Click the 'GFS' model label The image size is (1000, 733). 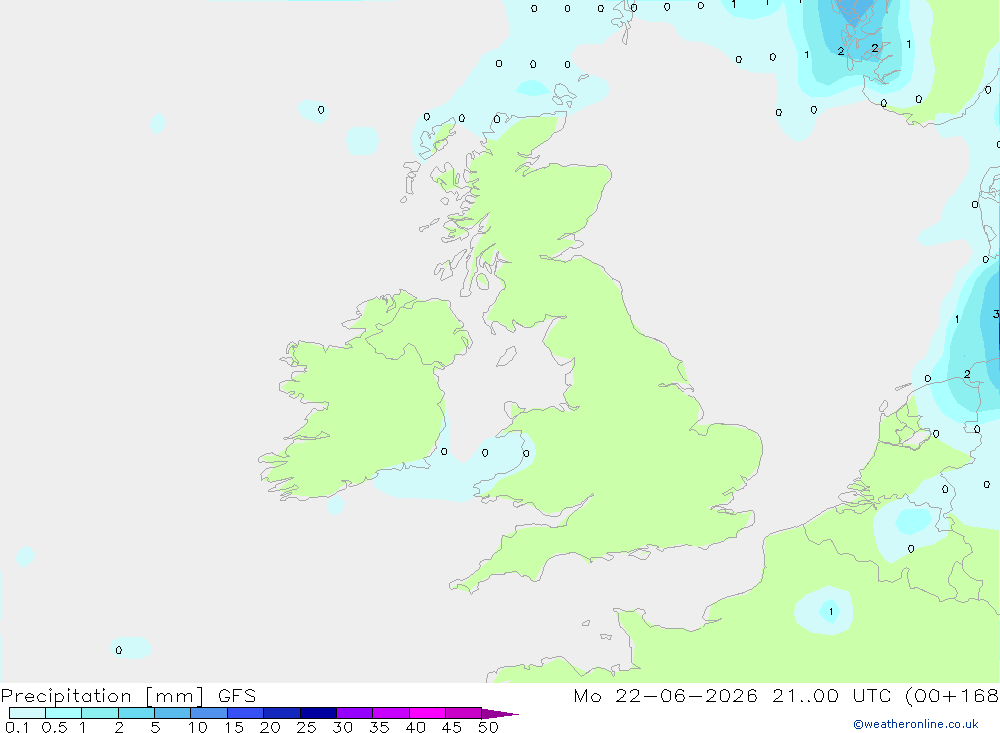click(x=237, y=696)
